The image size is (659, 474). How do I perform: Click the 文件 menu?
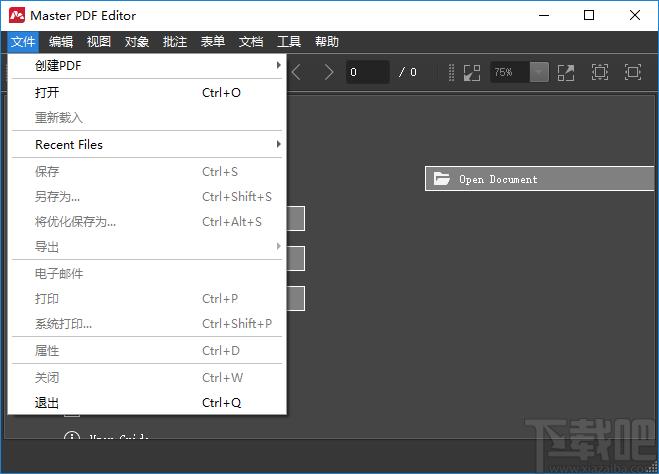(x=23, y=42)
